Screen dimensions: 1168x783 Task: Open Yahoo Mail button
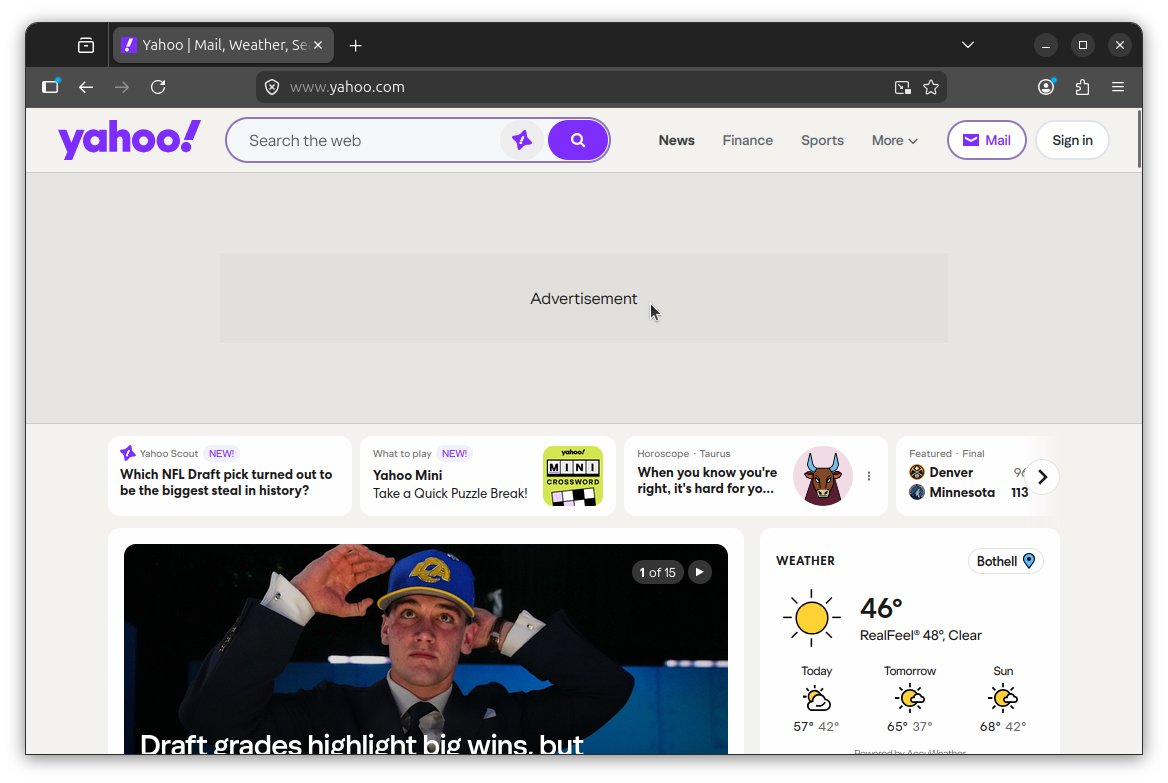pos(986,140)
